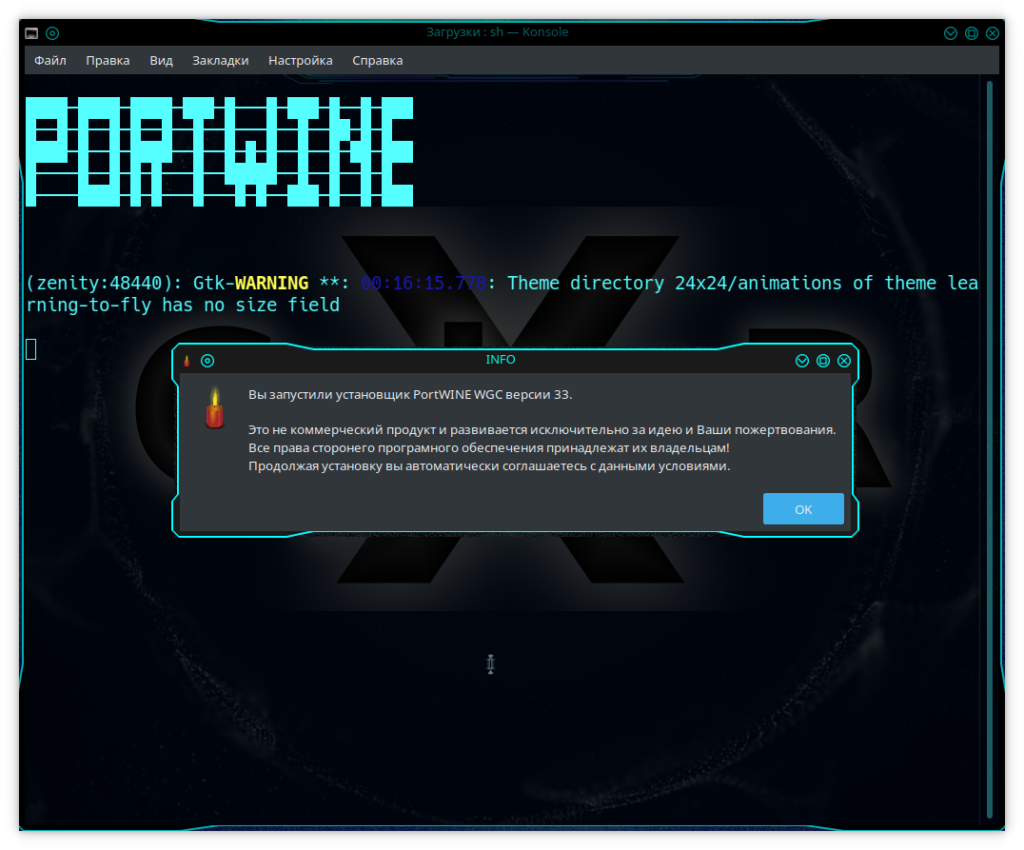
Task: Click the Konsole terminal window icon in titlebar
Action: (x=31, y=33)
